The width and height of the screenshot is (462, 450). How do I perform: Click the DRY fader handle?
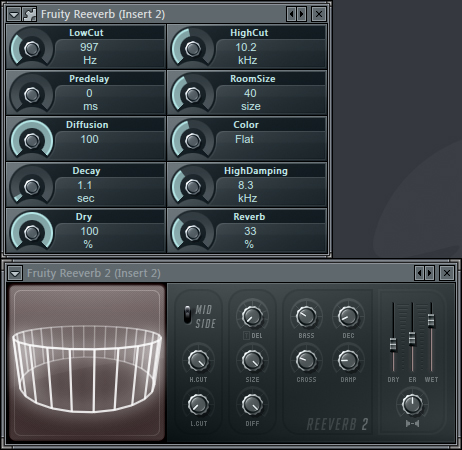pos(393,345)
